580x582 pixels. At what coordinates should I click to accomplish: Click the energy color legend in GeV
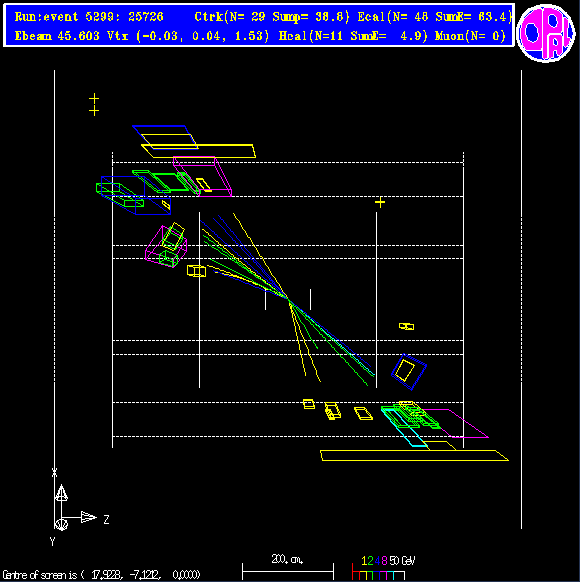click(x=382, y=567)
